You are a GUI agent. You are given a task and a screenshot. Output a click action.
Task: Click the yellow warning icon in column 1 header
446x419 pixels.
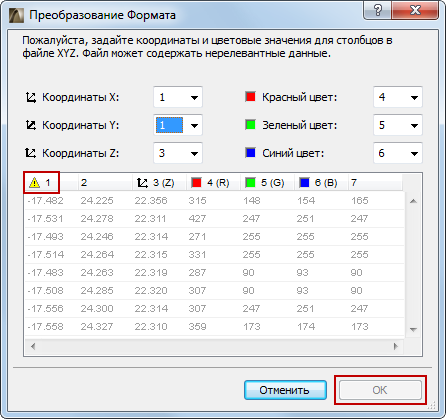pos(34,183)
